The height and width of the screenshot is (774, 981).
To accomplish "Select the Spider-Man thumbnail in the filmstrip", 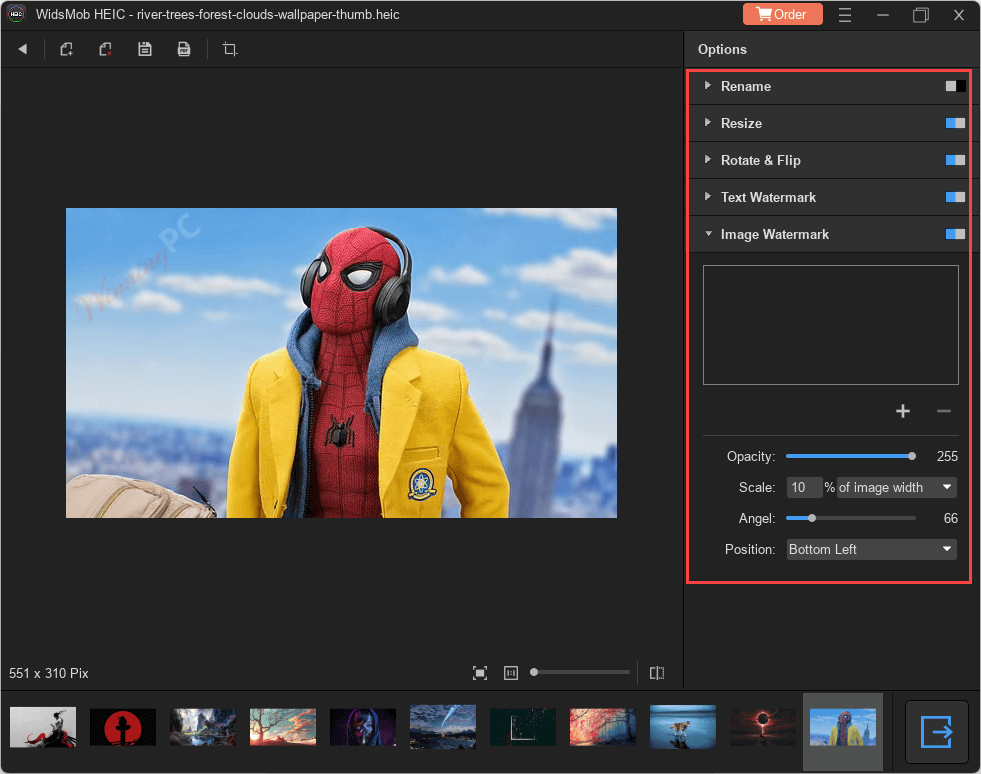I will pos(843,727).
